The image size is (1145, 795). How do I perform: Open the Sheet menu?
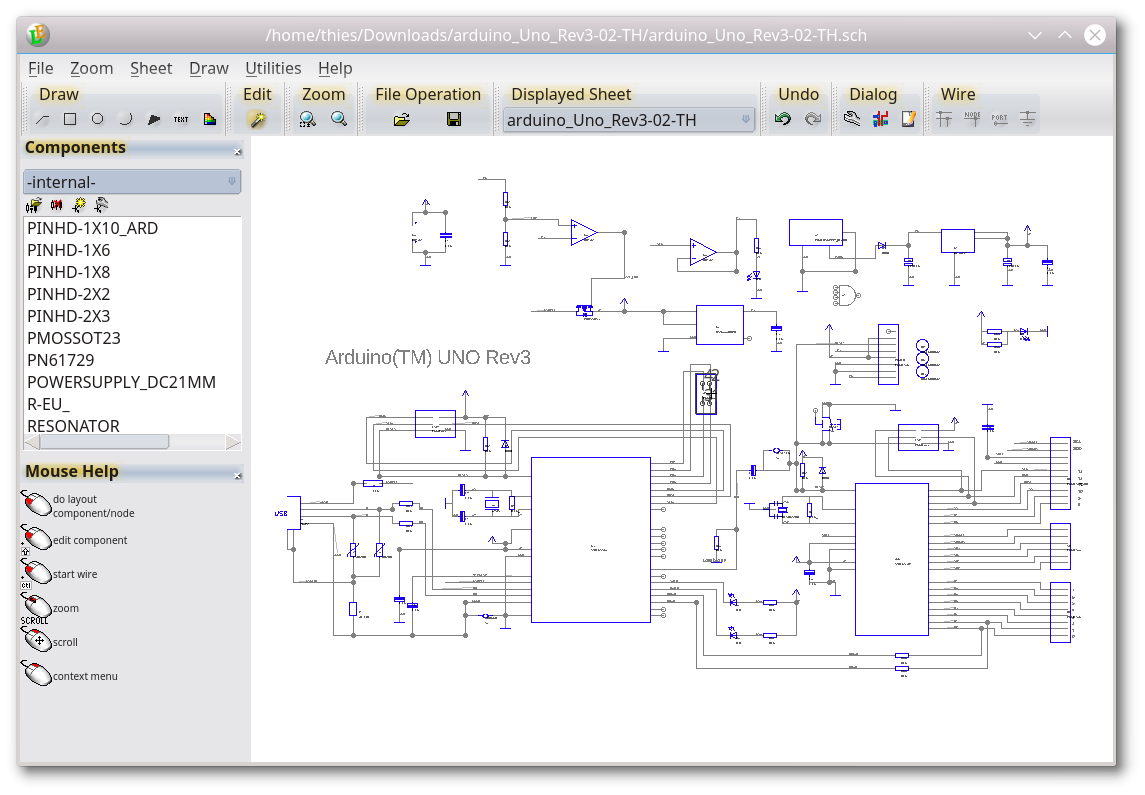click(151, 69)
